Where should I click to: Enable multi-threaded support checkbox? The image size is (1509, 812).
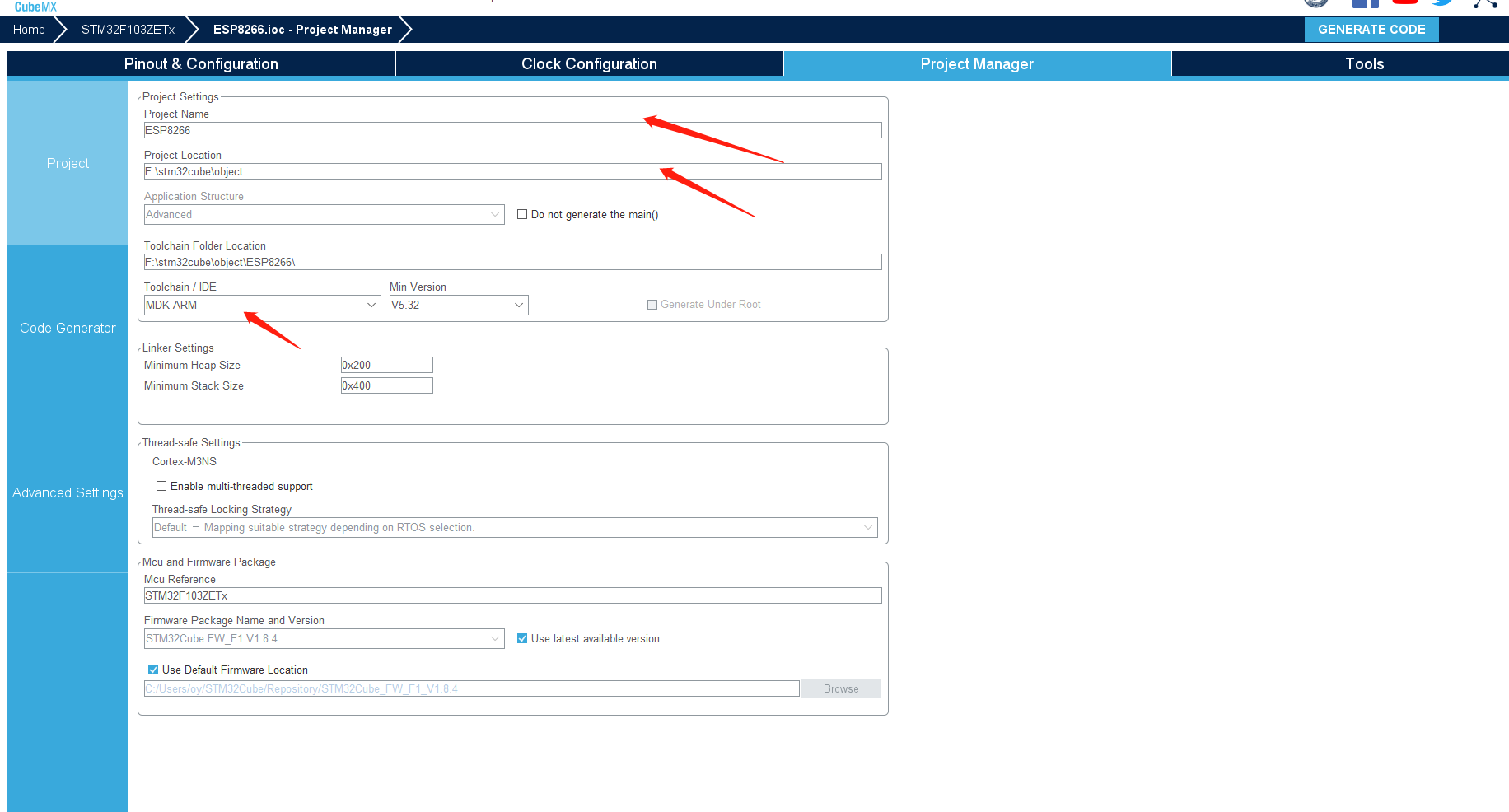pos(161,486)
